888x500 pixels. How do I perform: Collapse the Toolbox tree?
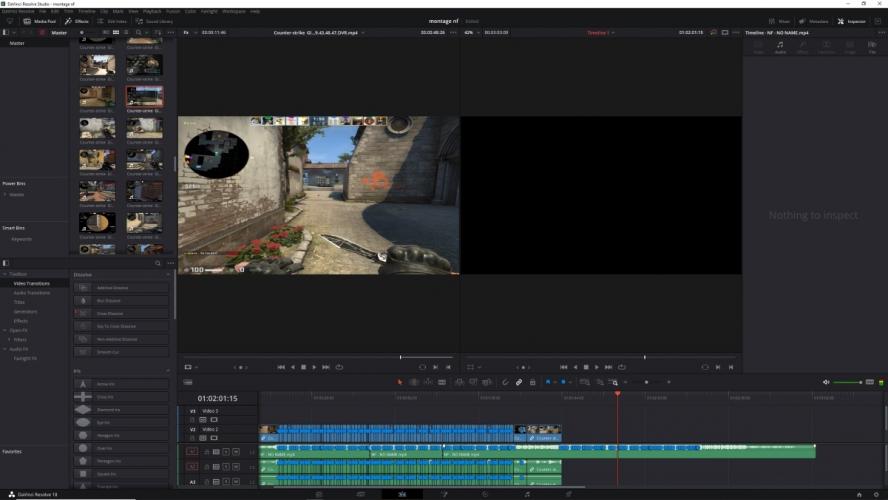[x=5, y=273]
